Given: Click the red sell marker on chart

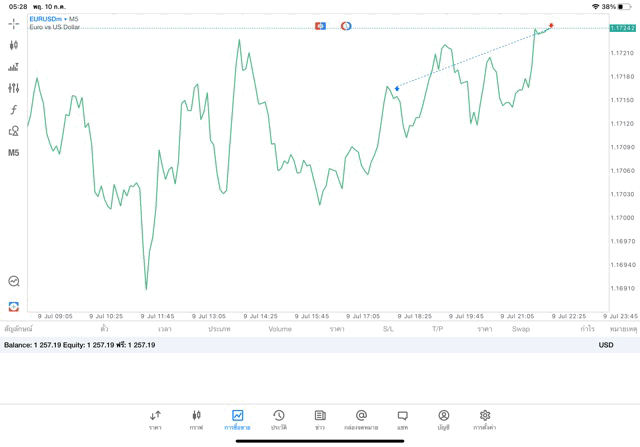Looking at the screenshot, I should pos(551,25).
